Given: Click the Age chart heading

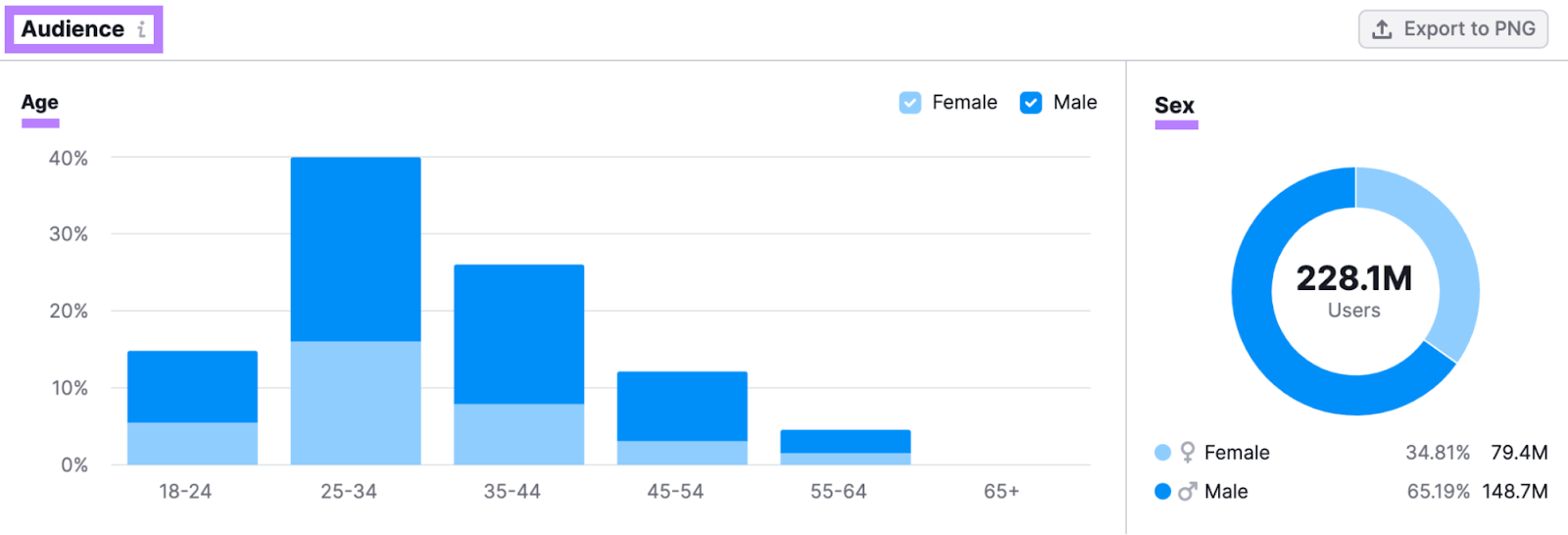Looking at the screenshot, I should click(x=40, y=103).
